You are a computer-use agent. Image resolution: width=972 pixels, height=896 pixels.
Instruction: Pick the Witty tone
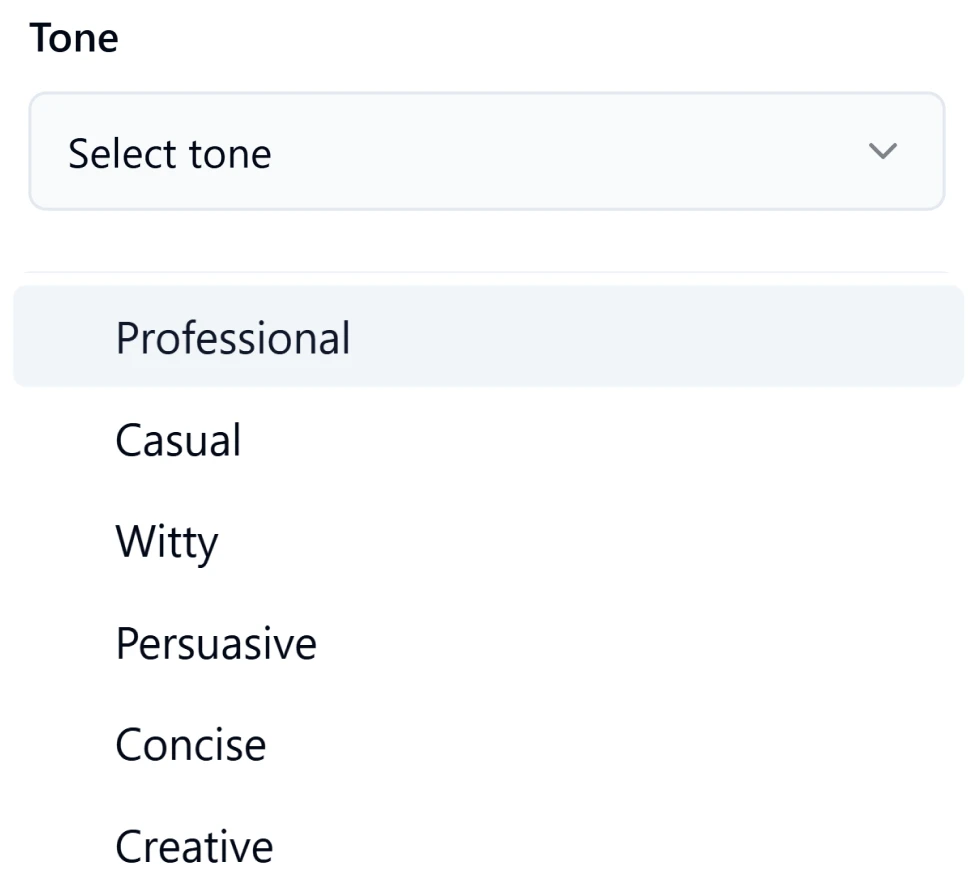167,541
